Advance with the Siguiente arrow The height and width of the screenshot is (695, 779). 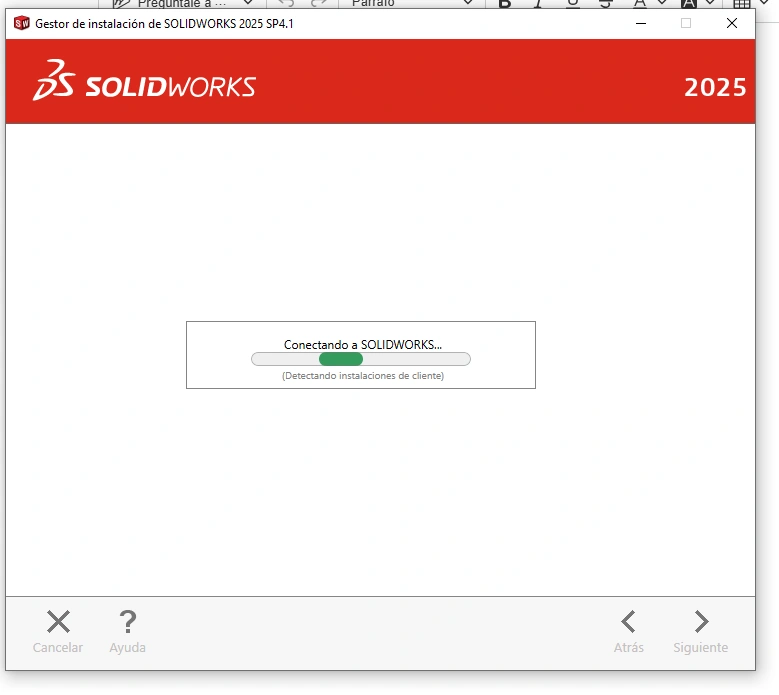(701, 621)
